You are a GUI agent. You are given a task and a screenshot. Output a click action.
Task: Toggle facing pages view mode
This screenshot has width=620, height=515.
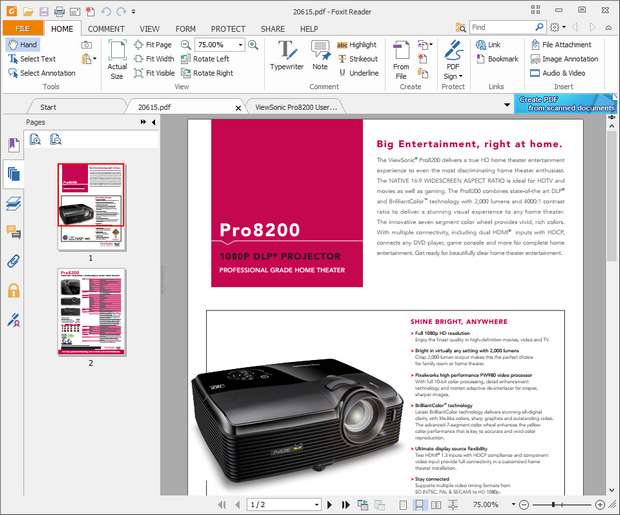click(436, 505)
